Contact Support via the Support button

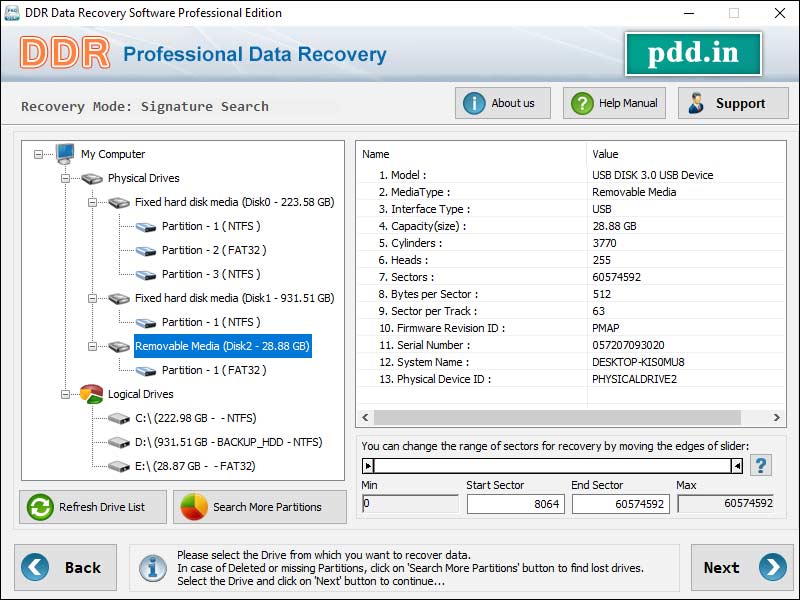click(x=733, y=103)
